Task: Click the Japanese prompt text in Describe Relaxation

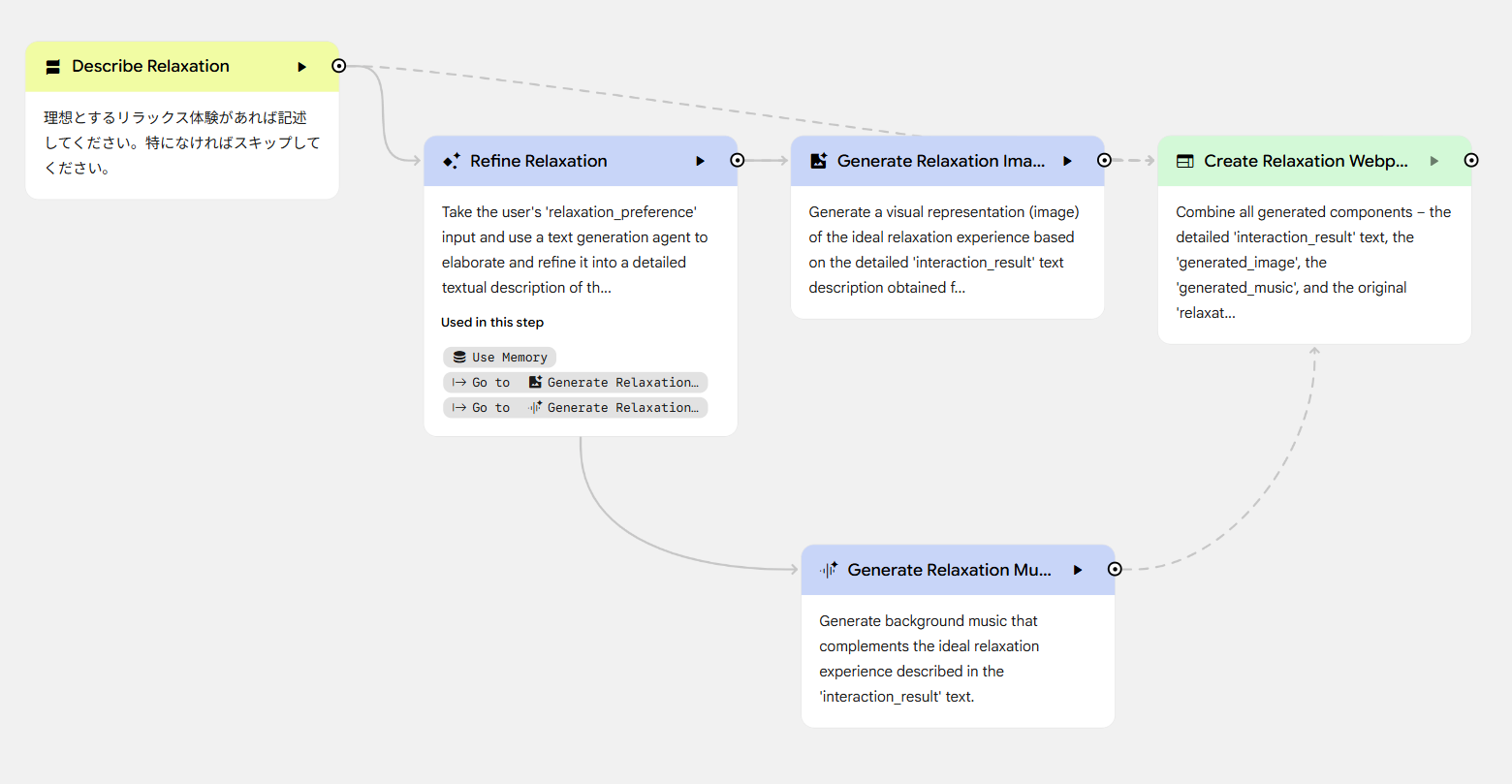Action: [x=181, y=142]
